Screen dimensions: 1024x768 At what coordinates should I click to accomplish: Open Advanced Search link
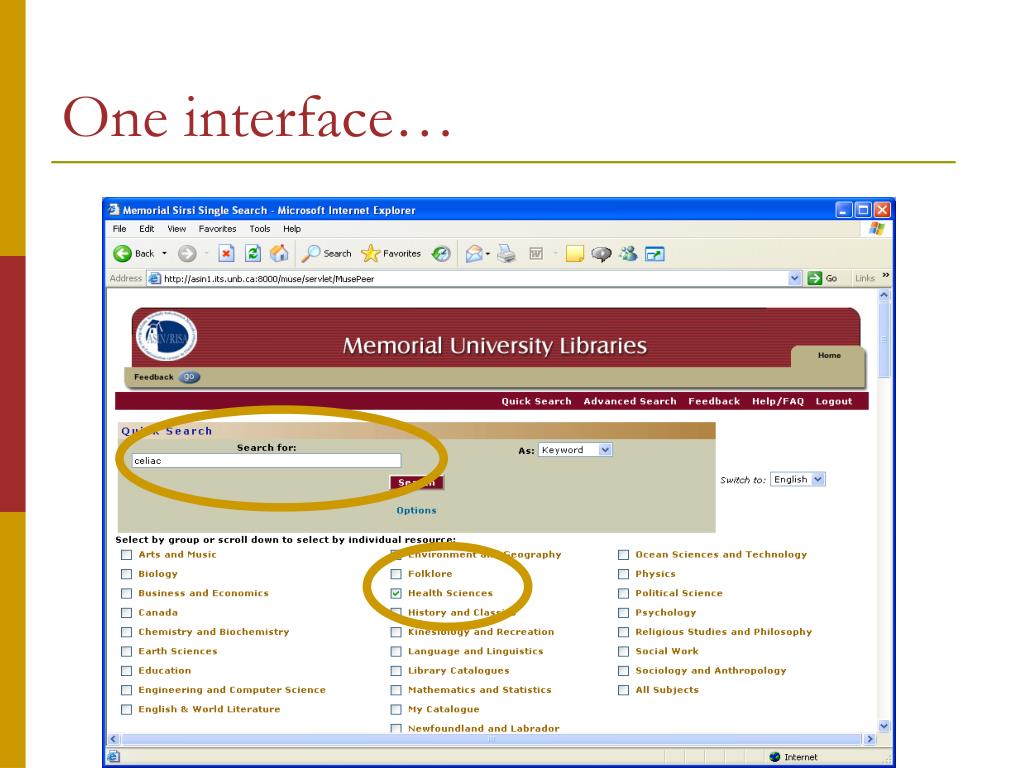pyautogui.click(x=630, y=401)
